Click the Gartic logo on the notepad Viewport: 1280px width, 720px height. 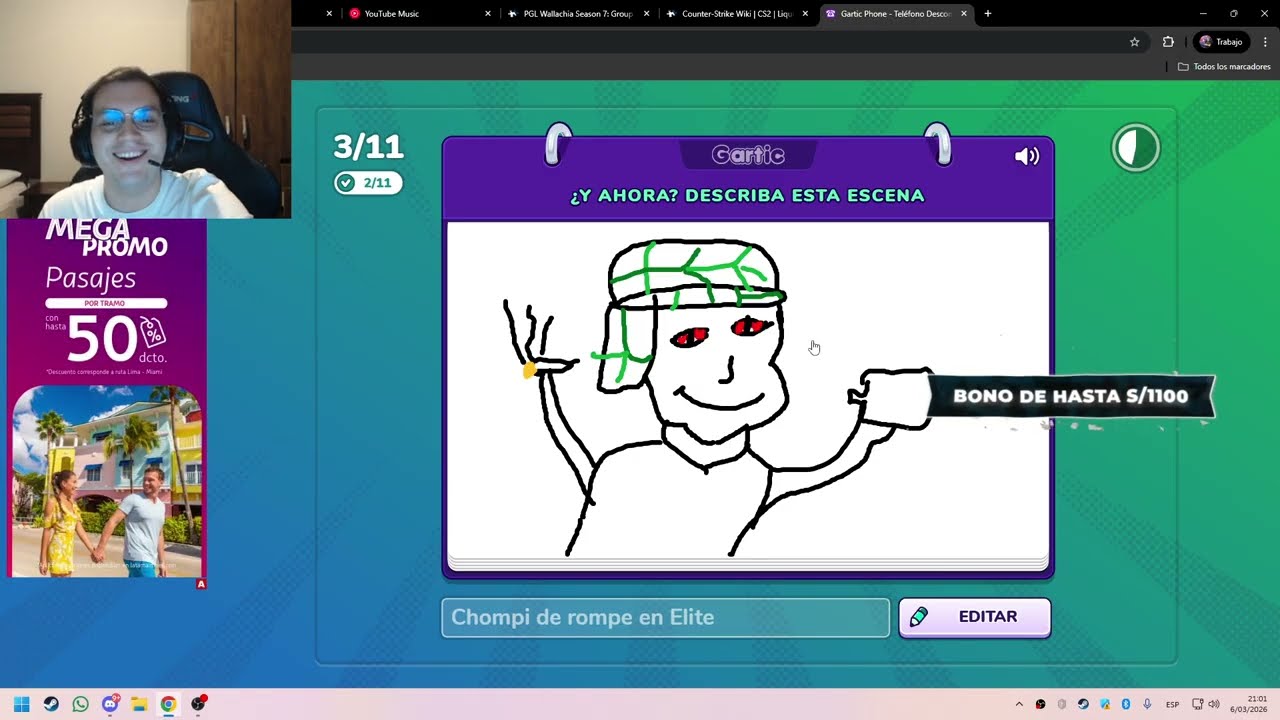pyautogui.click(x=748, y=155)
